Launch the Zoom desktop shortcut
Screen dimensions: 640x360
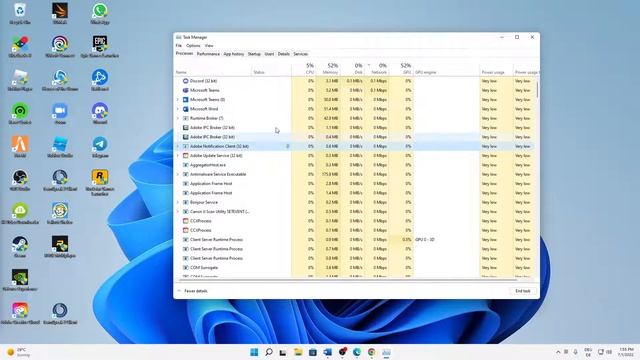pyautogui.click(x=60, y=113)
